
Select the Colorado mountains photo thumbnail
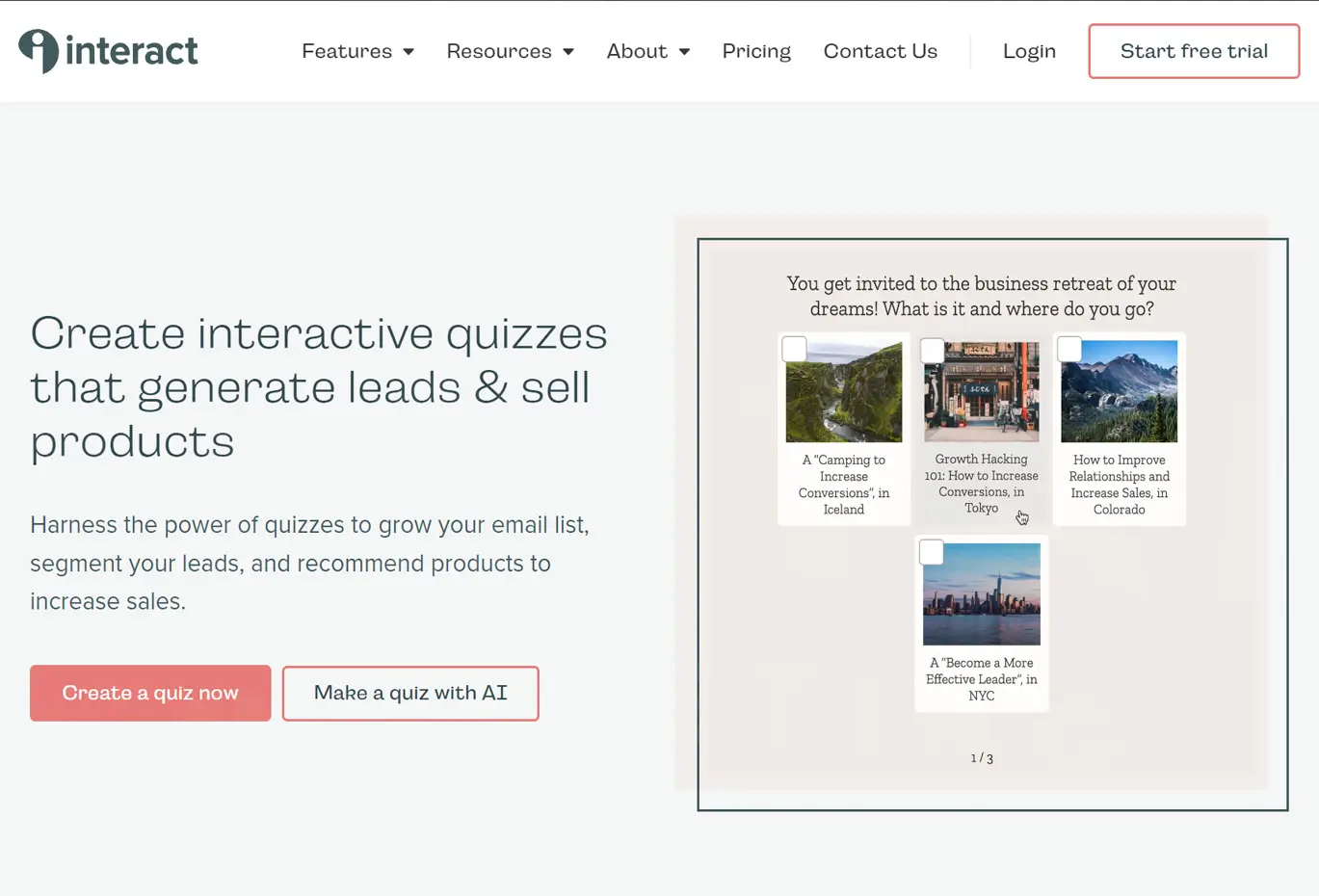(1119, 390)
